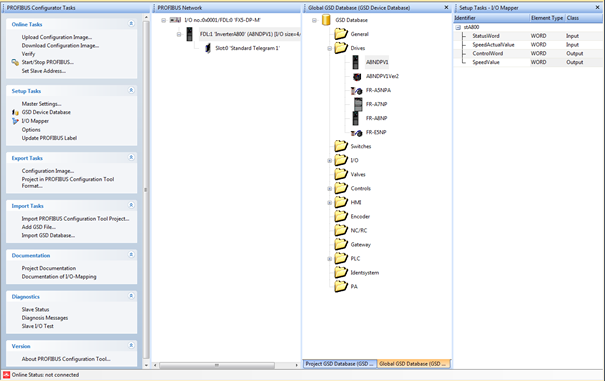Click the horizontal scrollbar in PROFIBUS Network
The height and width of the screenshot is (381, 605).
(x=225, y=365)
